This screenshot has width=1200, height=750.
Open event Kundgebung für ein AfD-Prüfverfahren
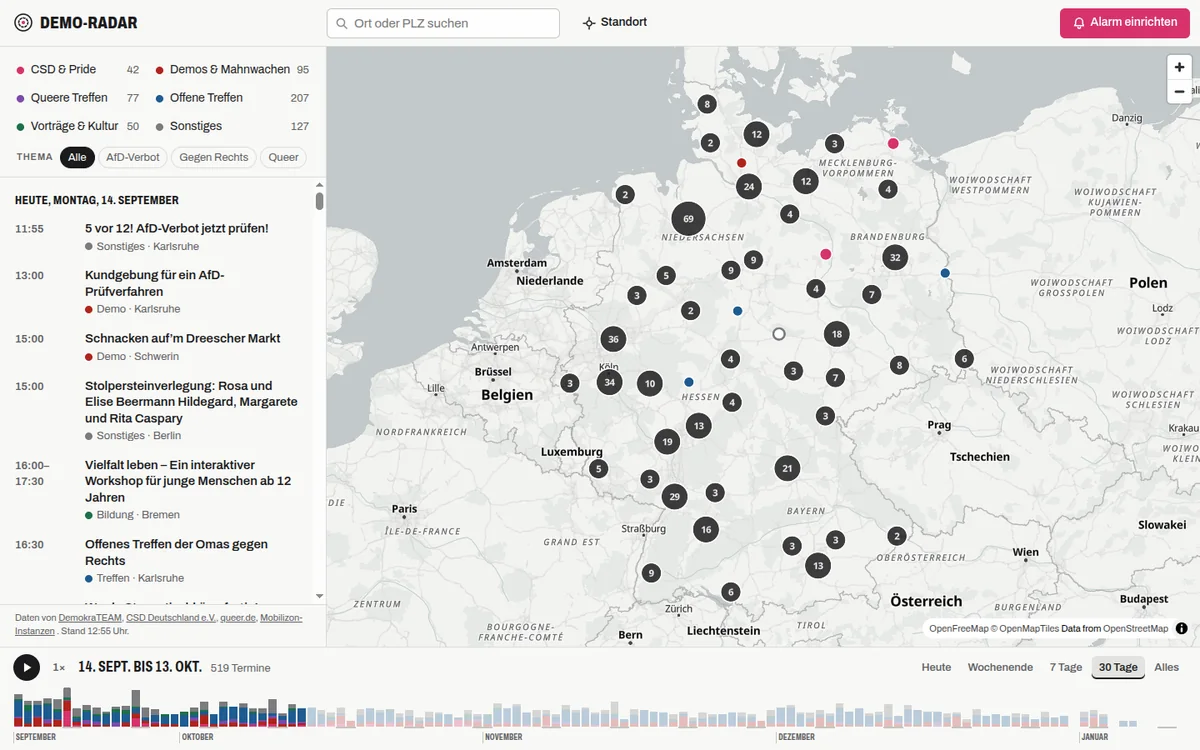point(163,292)
